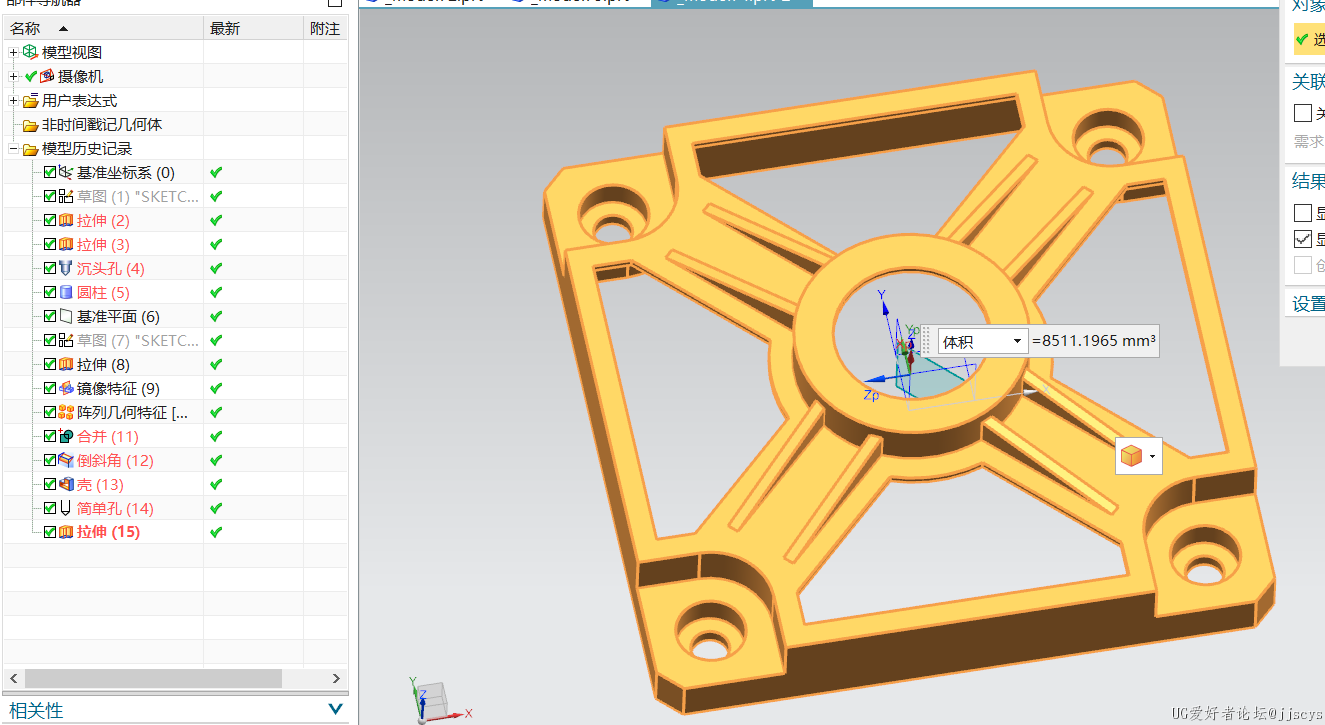Click the 倒斜角 (12) chamfer icon
The image size is (1325, 725).
click(66, 460)
